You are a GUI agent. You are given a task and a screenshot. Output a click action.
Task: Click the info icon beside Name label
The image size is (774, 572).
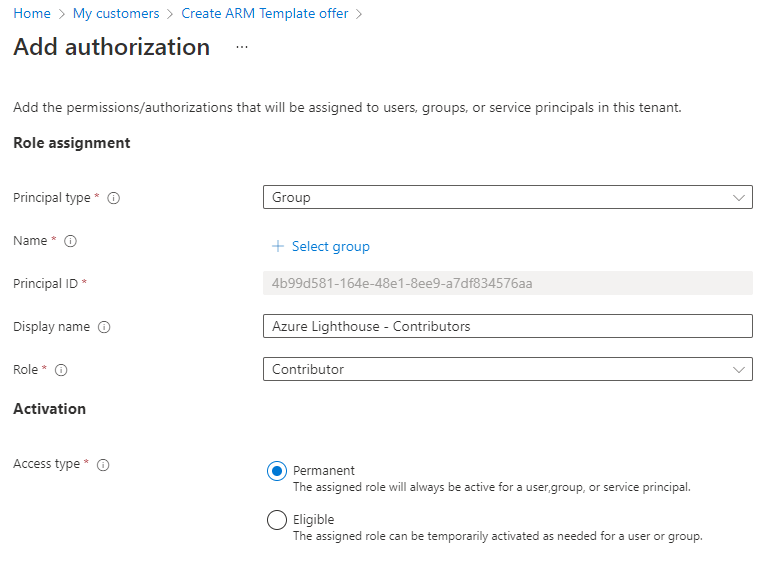(71, 241)
